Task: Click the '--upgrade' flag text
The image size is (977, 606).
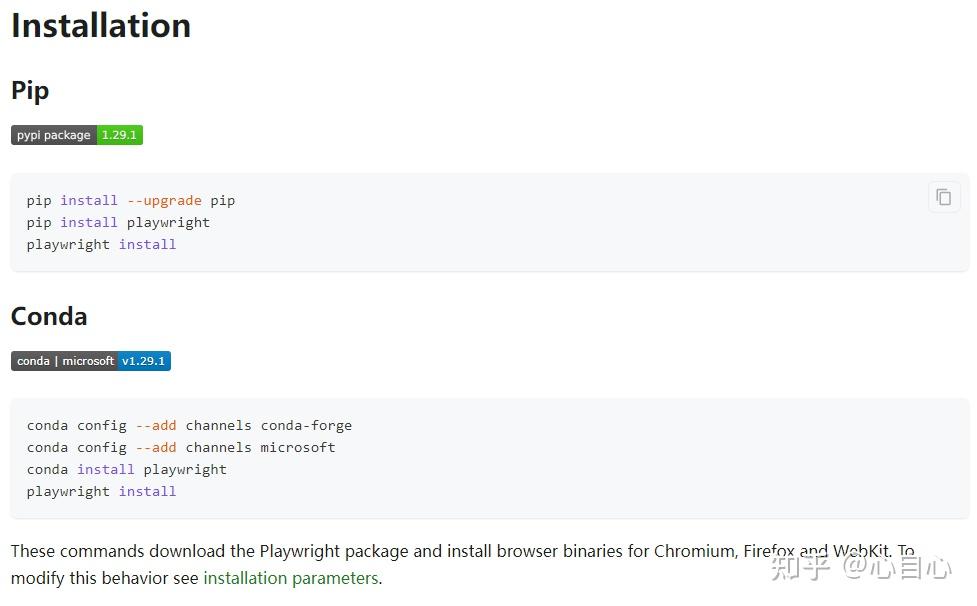Action: tap(164, 201)
